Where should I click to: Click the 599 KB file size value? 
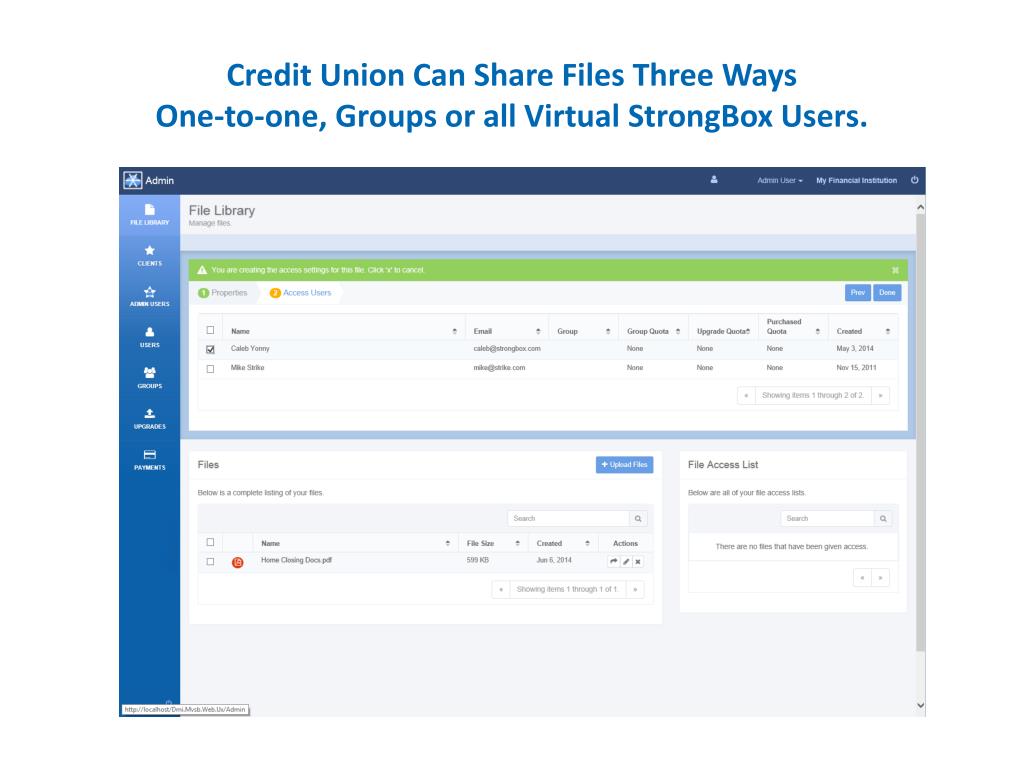tap(477, 560)
